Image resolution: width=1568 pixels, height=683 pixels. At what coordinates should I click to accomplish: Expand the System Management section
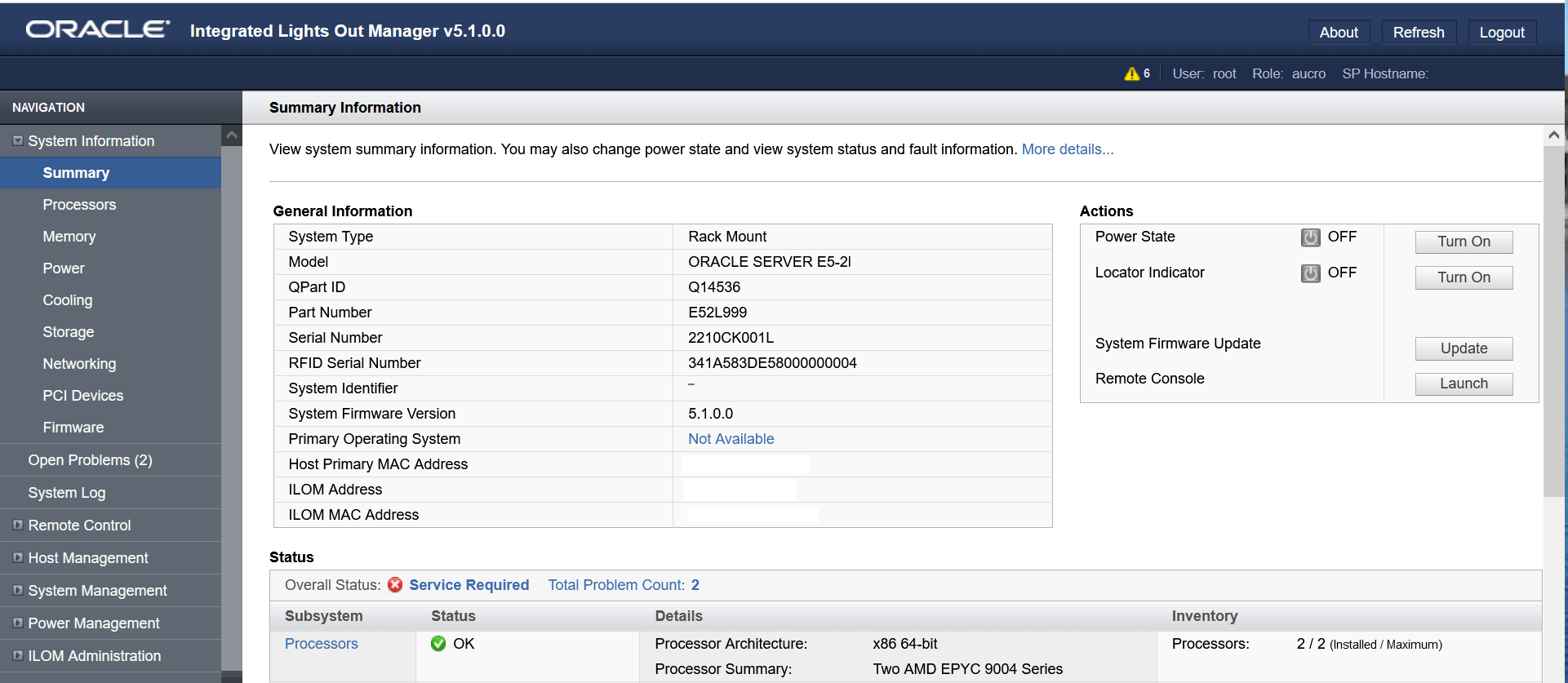click(x=18, y=591)
